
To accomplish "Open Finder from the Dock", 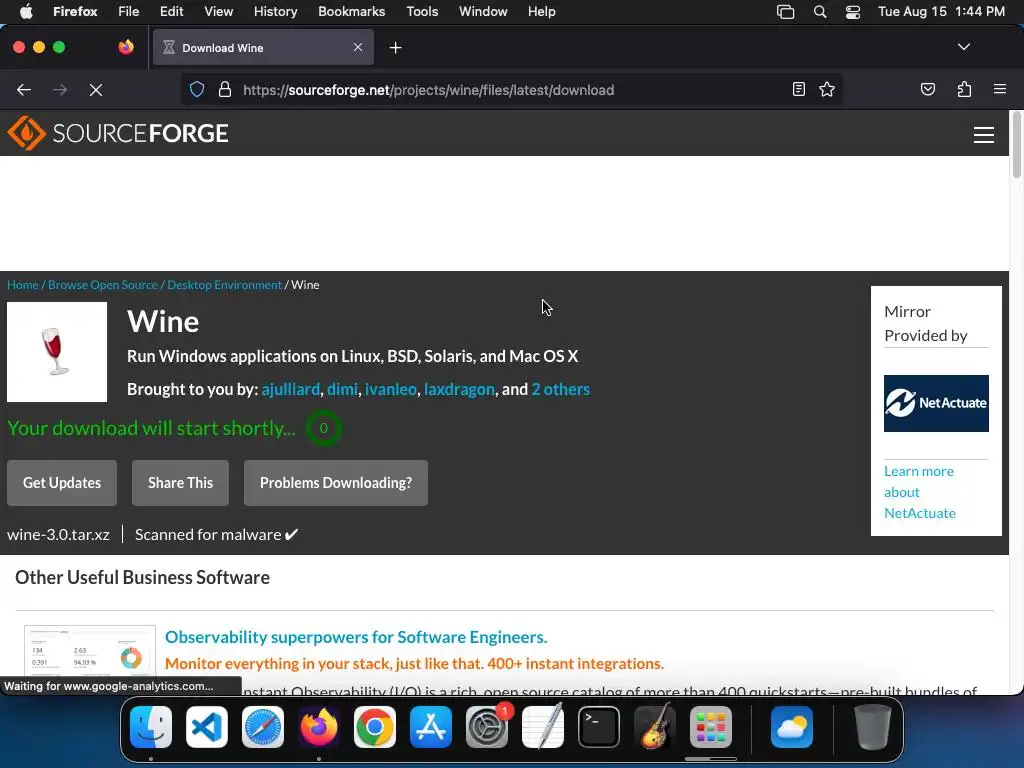I will (151, 727).
